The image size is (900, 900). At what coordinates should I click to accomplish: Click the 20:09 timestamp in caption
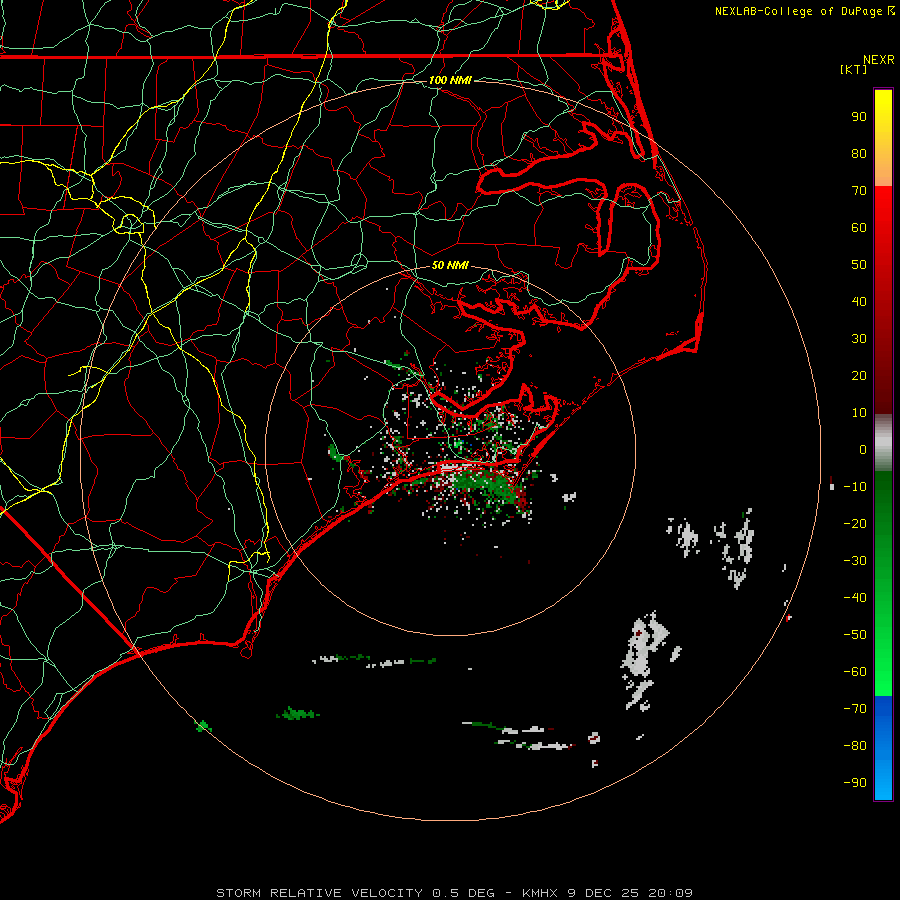coord(670,893)
